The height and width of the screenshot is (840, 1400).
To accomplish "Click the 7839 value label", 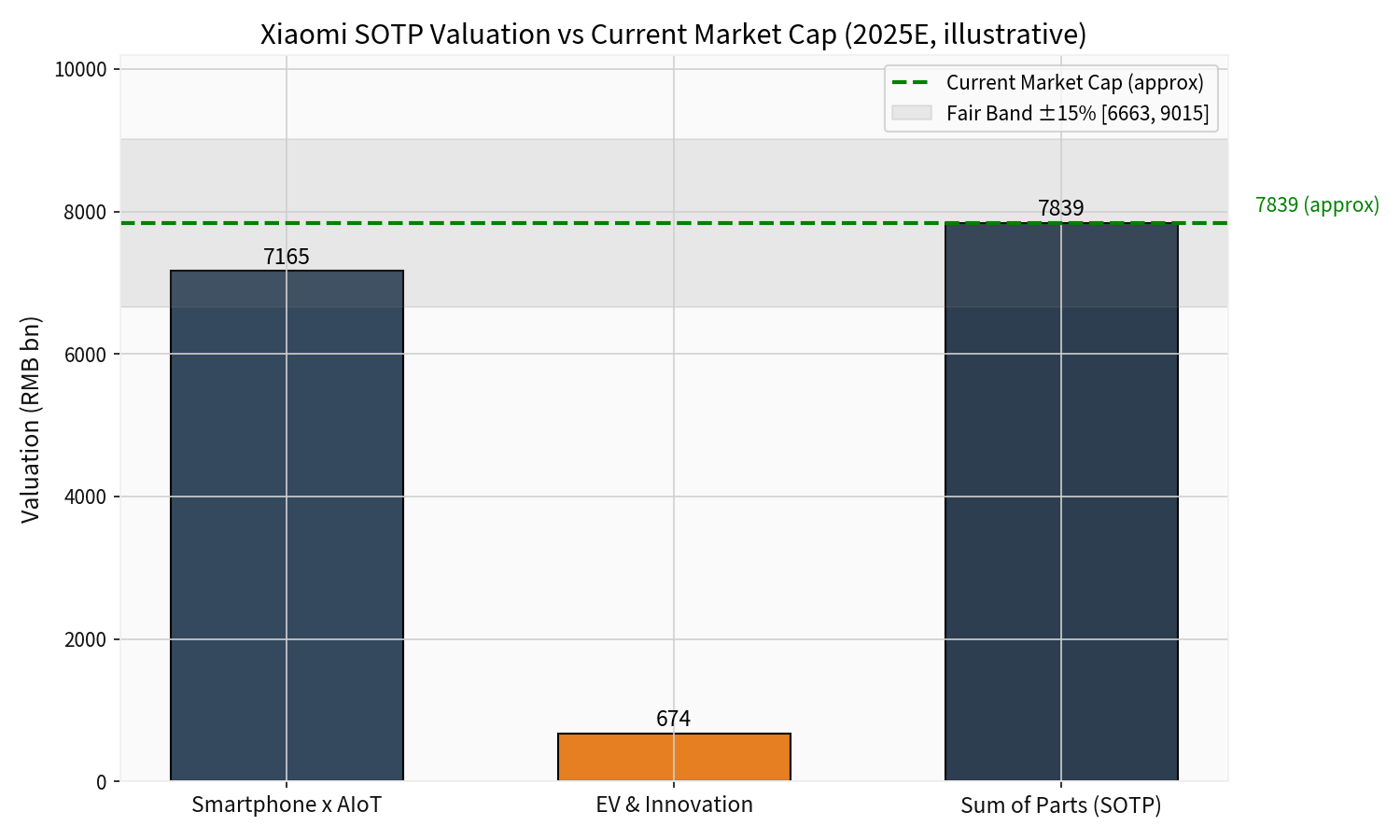I will click(1061, 209).
